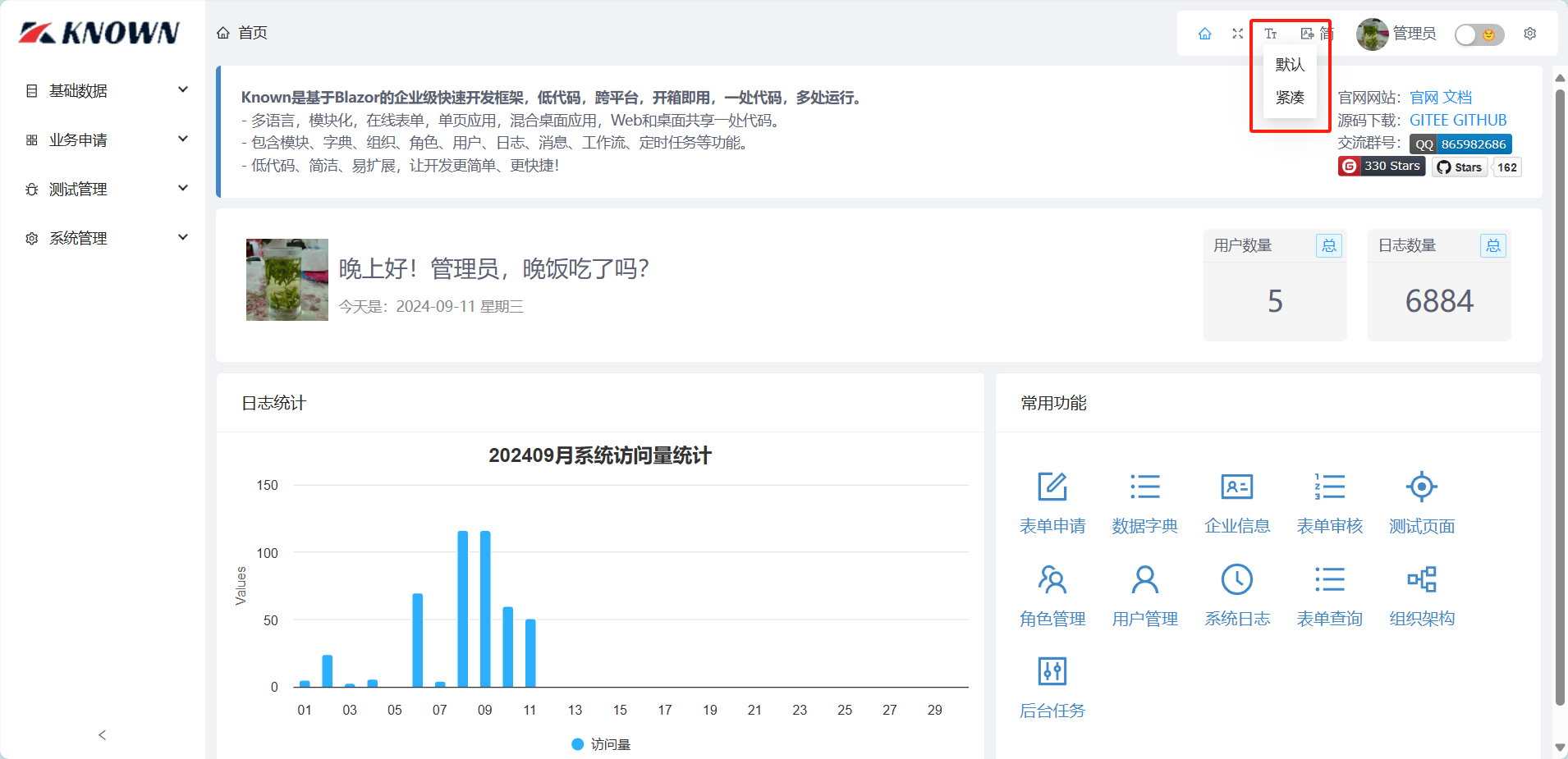The width and height of the screenshot is (1568, 759).
Task: Click the font size (Tт) icon
Action: [x=1271, y=34]
